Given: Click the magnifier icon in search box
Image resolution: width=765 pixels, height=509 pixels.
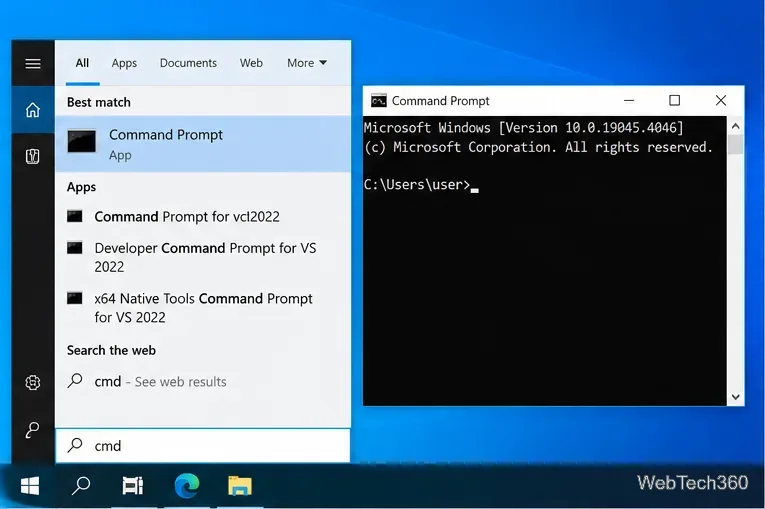Looking at the screenshot, I should tap(75, 445).
